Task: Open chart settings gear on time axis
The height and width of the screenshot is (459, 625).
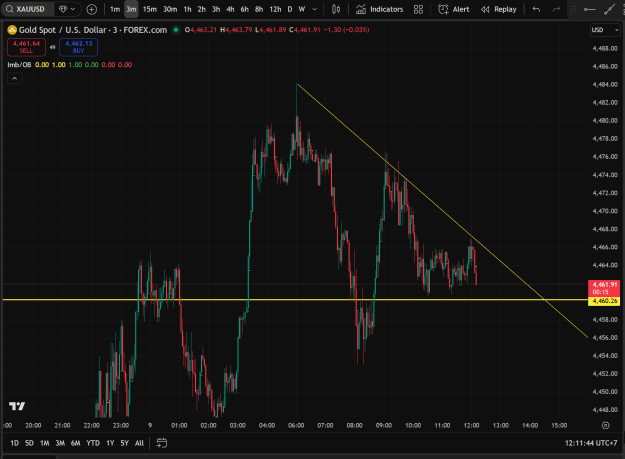Action: pyautogui.click(x=605, y=426)
